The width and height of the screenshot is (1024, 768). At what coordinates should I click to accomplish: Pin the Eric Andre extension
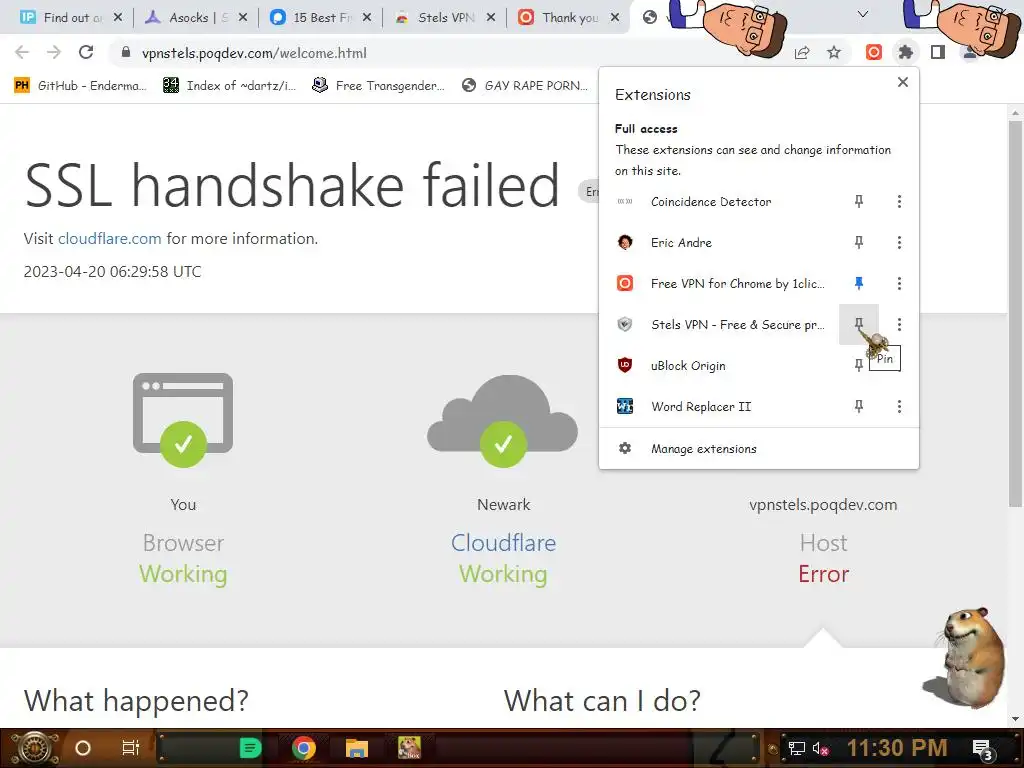click(x=859, y=243)
